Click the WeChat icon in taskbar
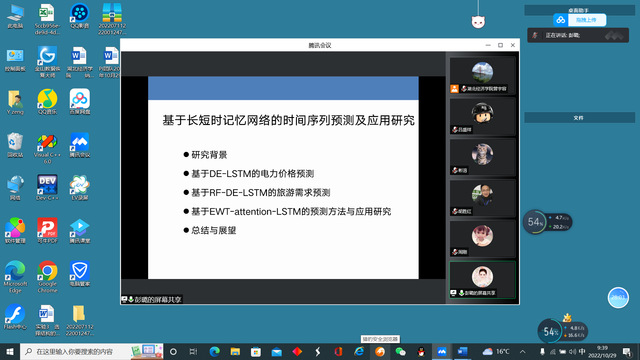 tap(400, 351)
